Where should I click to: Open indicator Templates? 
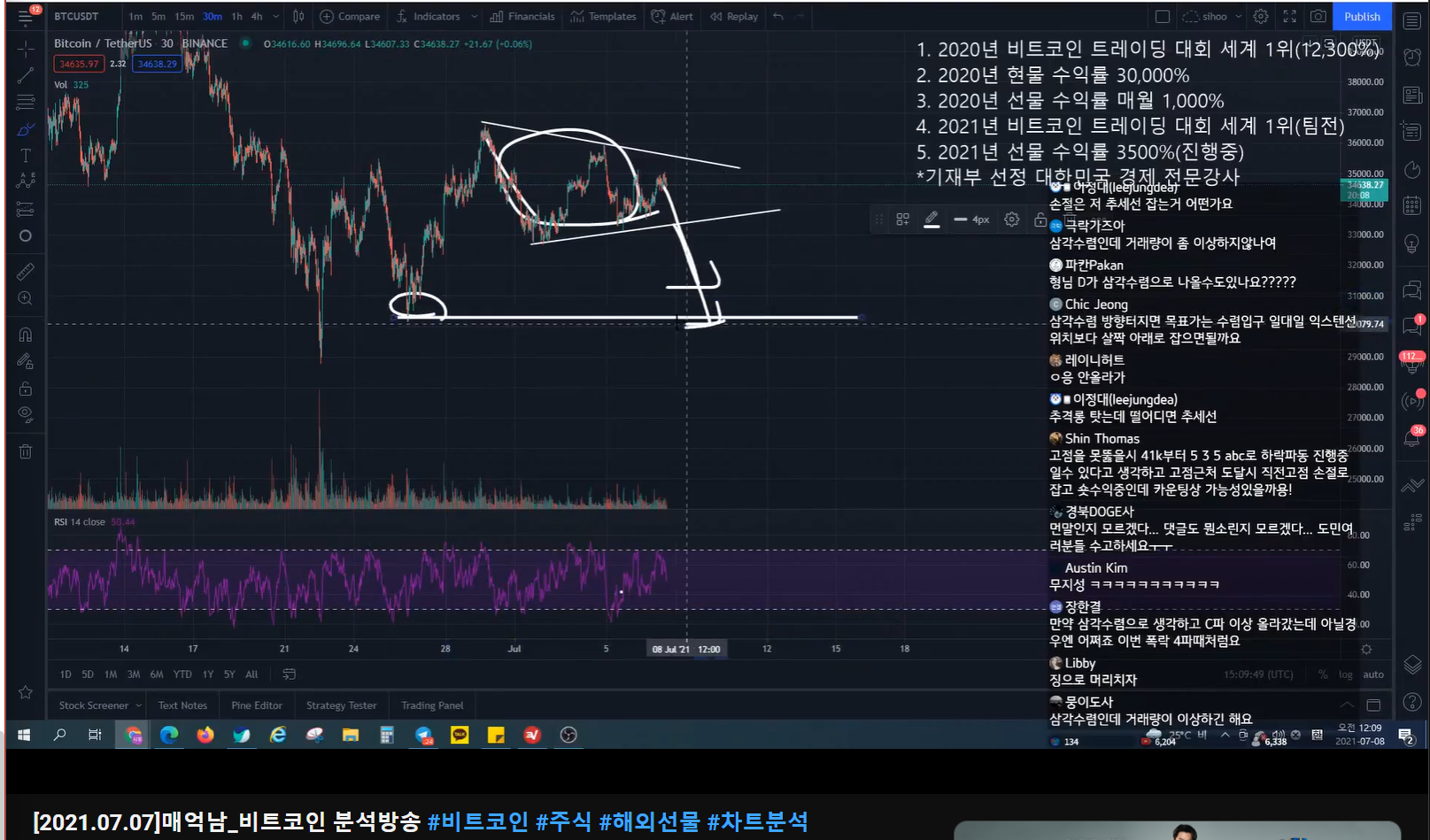click(603, 16)
